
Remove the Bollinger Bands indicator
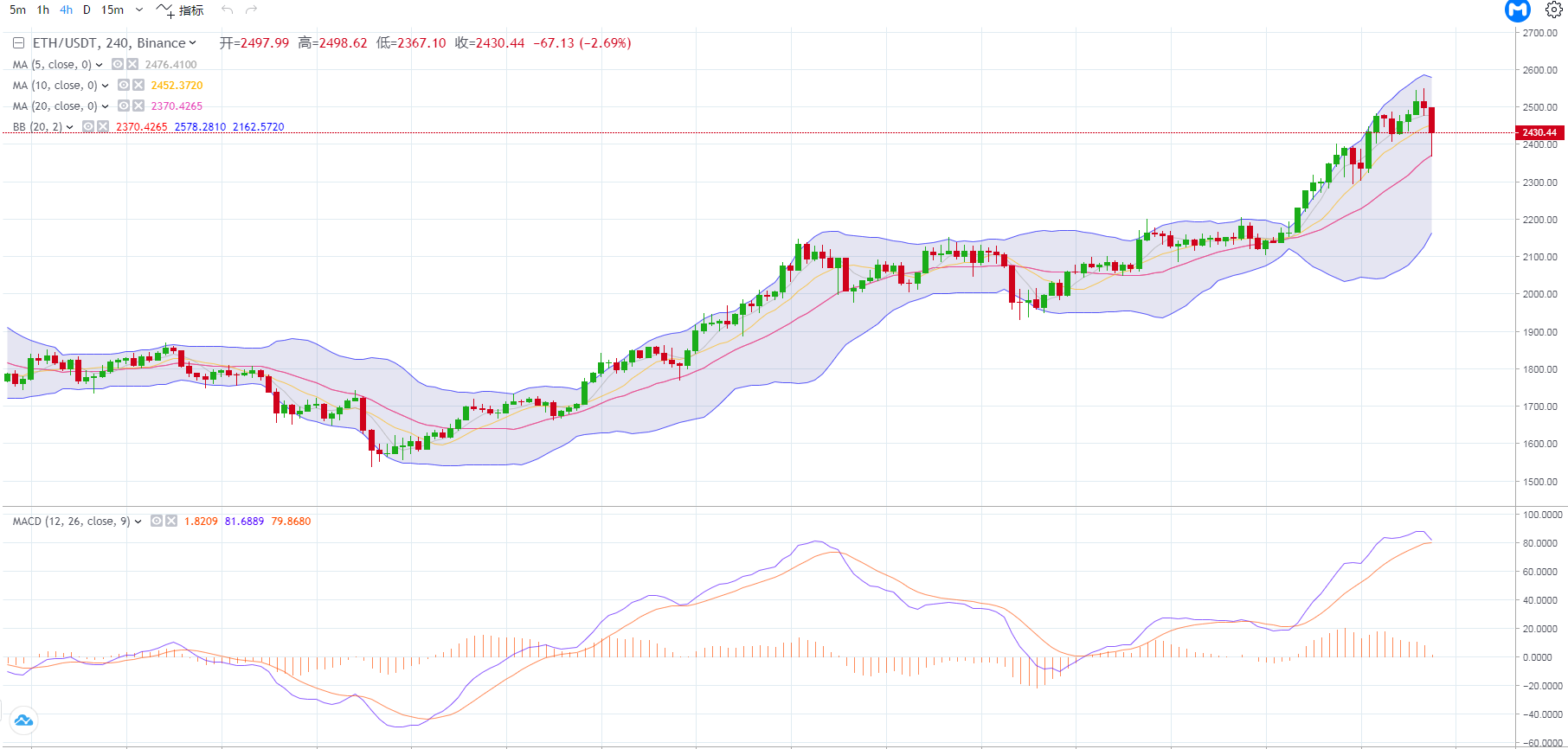coord(103,126)
